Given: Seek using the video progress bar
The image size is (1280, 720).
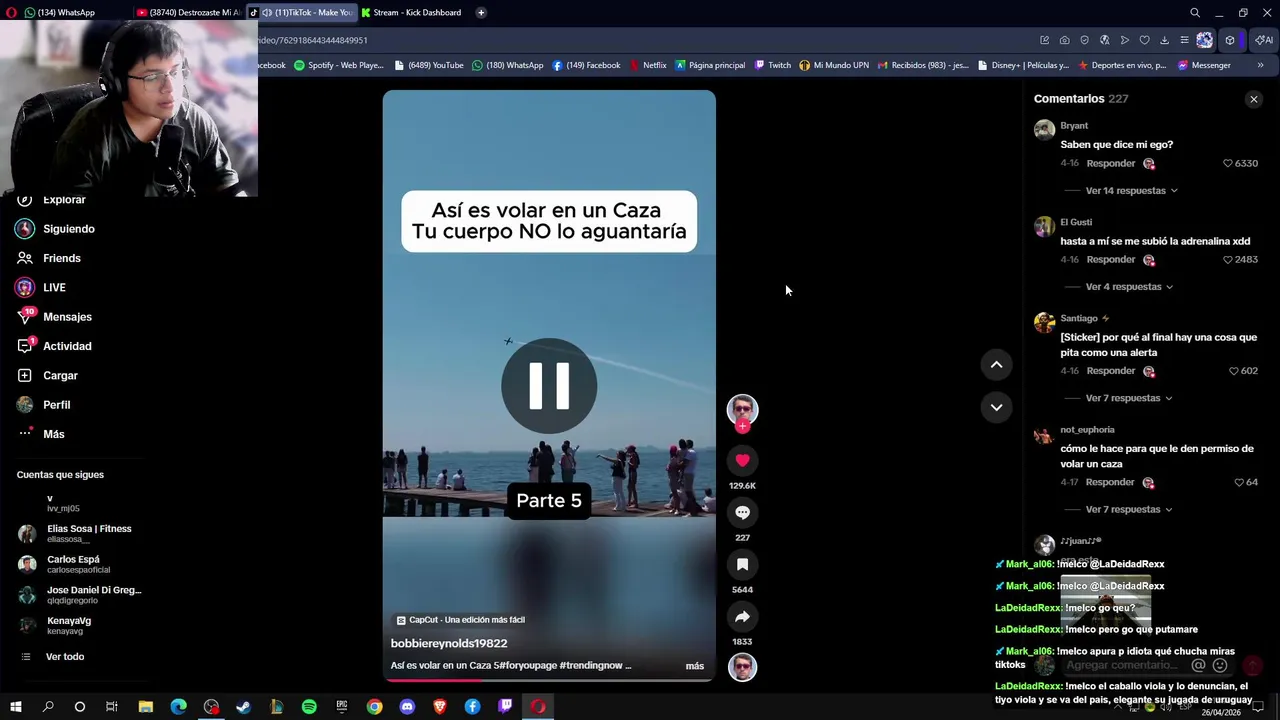Looking at the screenshot, I should click(x=549, y=680).
